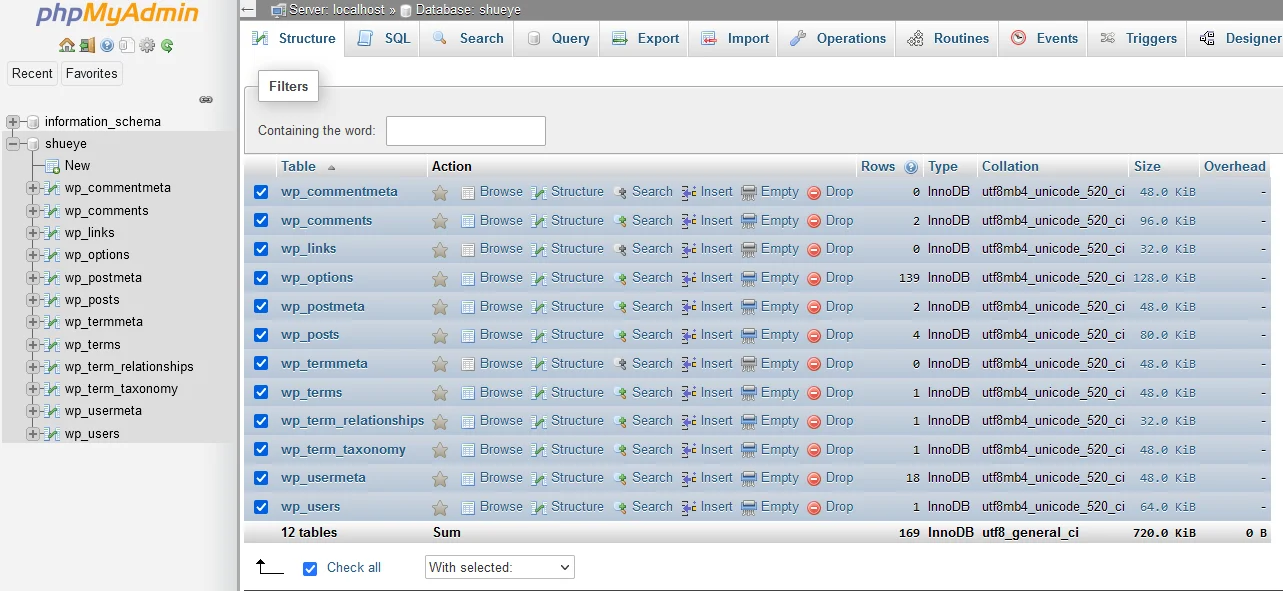The height and width of the screenshot is (591, 1283).
Task: Click the green reload navigation icon
Action: [x=167, y=45]
